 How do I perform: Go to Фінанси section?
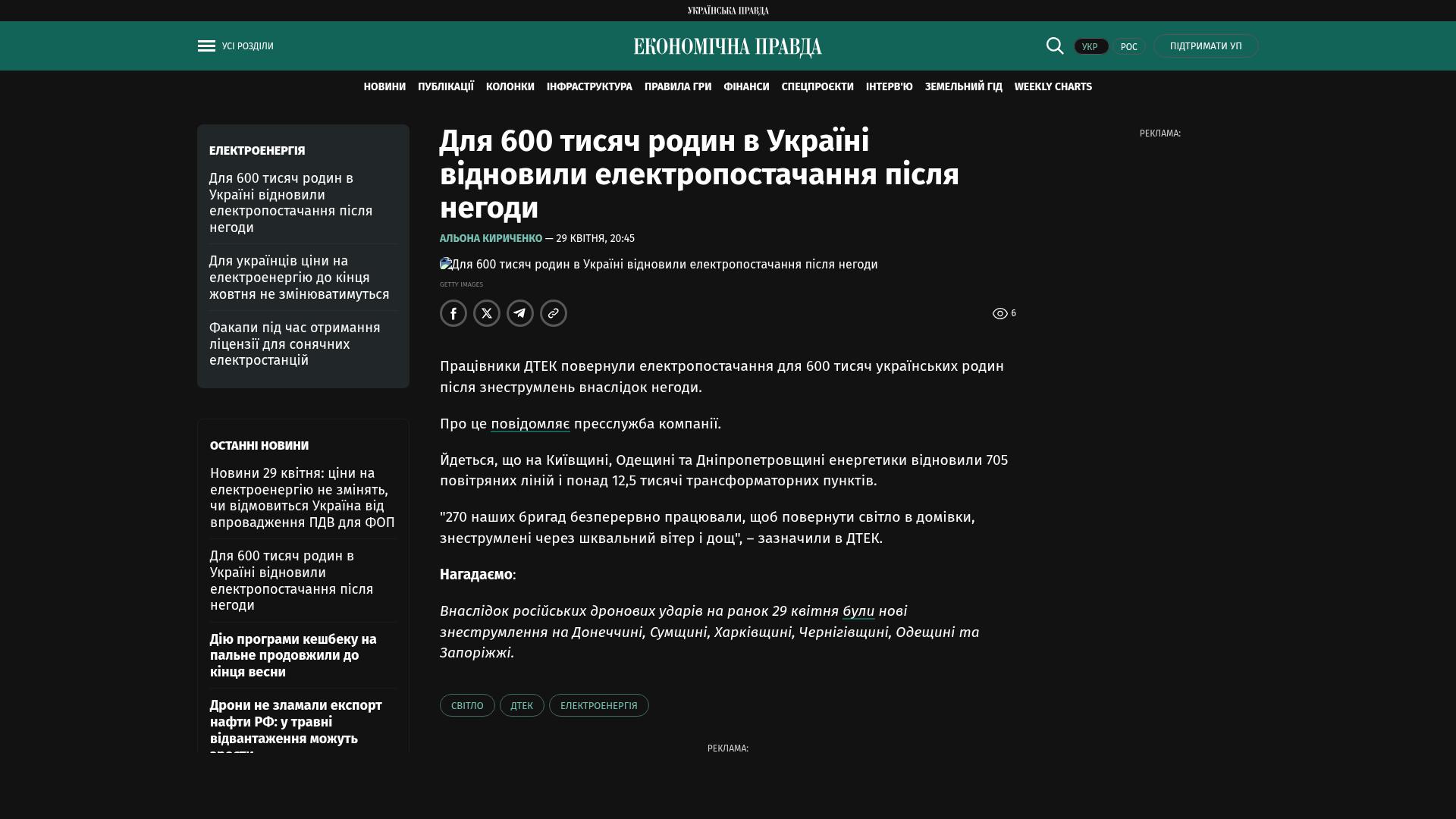[746, 87]
